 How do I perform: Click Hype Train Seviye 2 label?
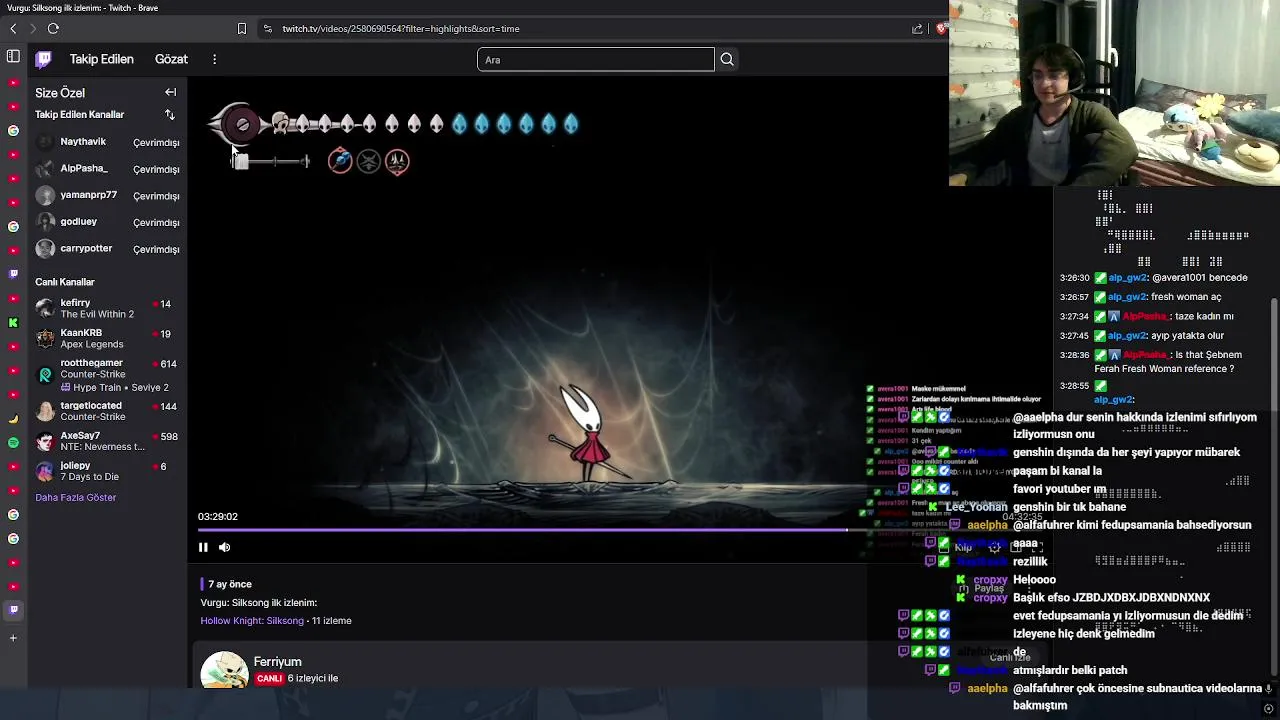click(114, 388)
